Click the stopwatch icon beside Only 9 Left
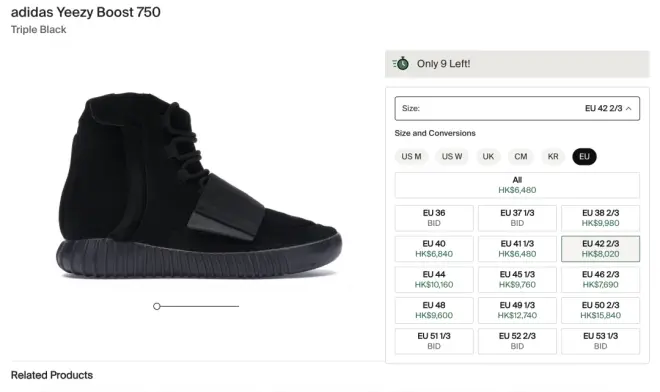The image size is (660, 392). [401, 64]
